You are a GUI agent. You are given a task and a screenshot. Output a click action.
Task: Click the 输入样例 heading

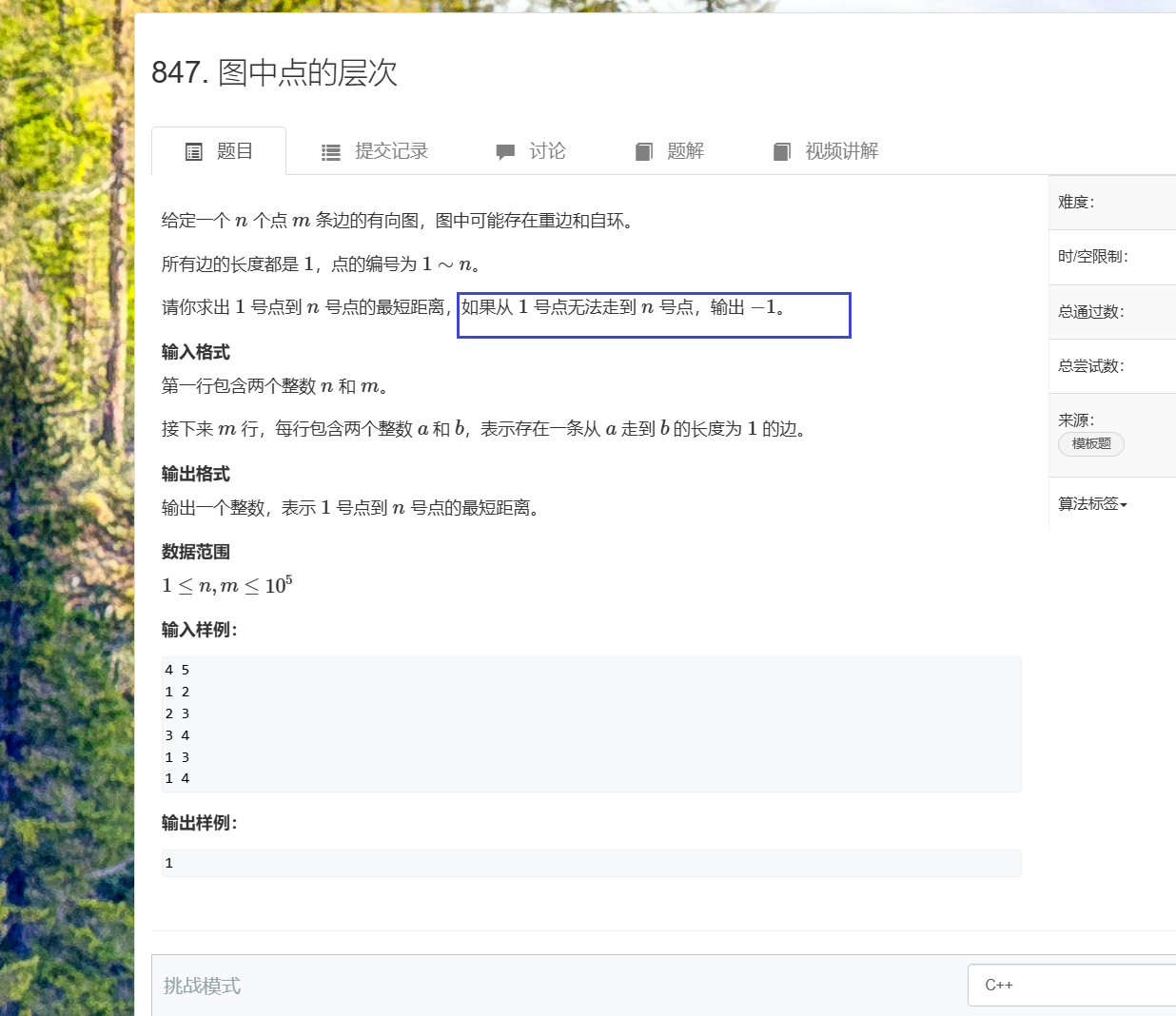[199, 630]
